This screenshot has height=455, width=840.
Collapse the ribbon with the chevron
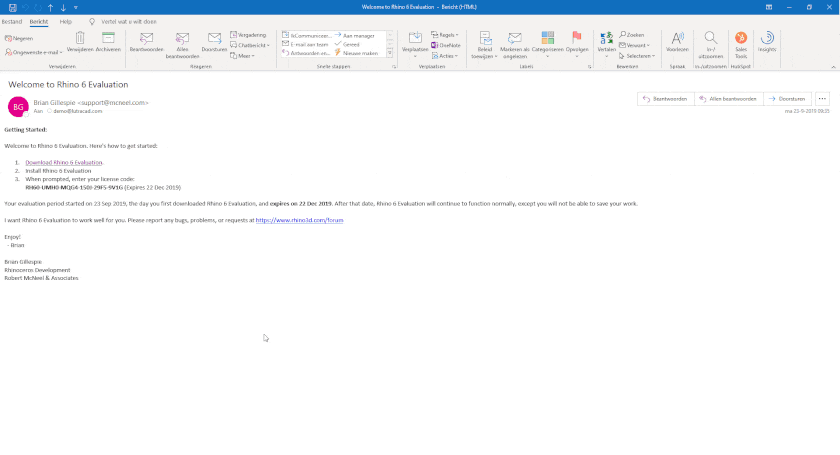pyautogui.click(x=833, y=67)
